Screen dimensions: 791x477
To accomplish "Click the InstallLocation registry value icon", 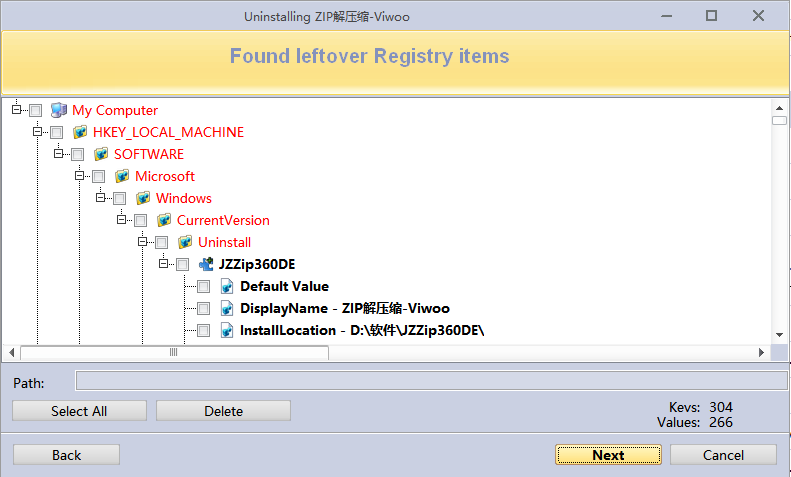I will tap(227, 331).
